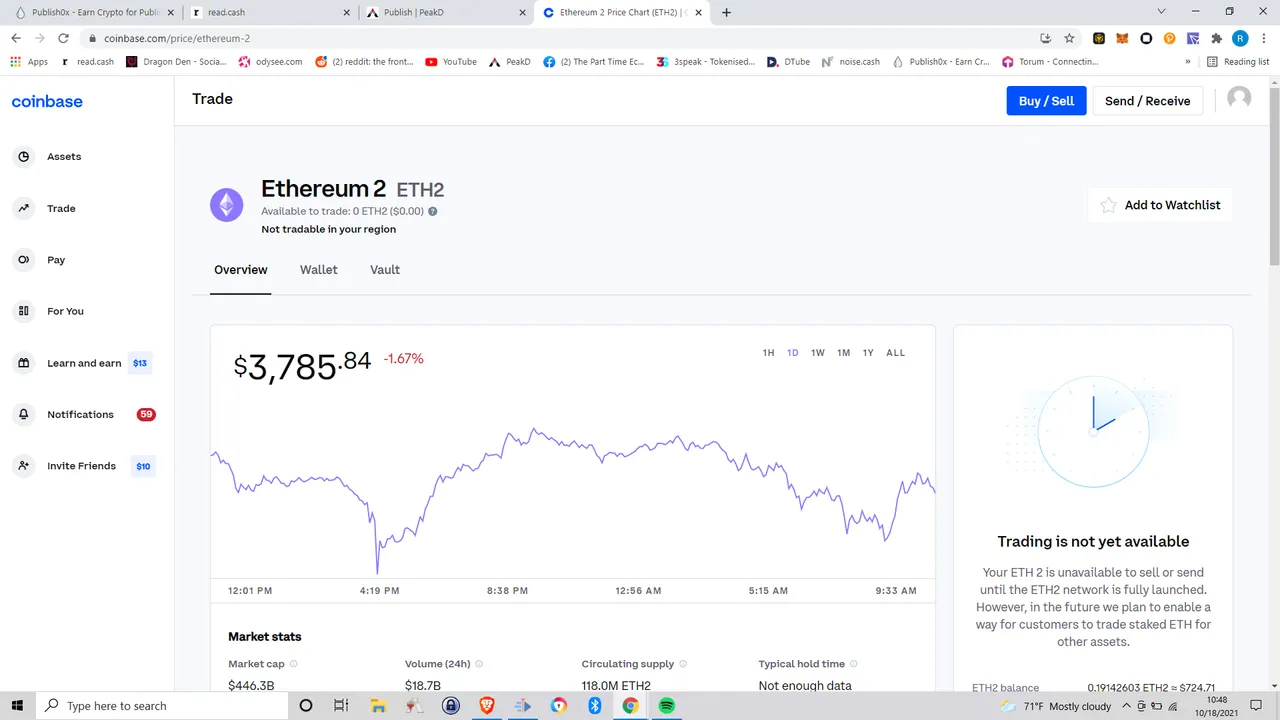The height and width of the screenshot is (720, 1280).
Task: Open Spotify from the taskbar
Action: (666, 706)
